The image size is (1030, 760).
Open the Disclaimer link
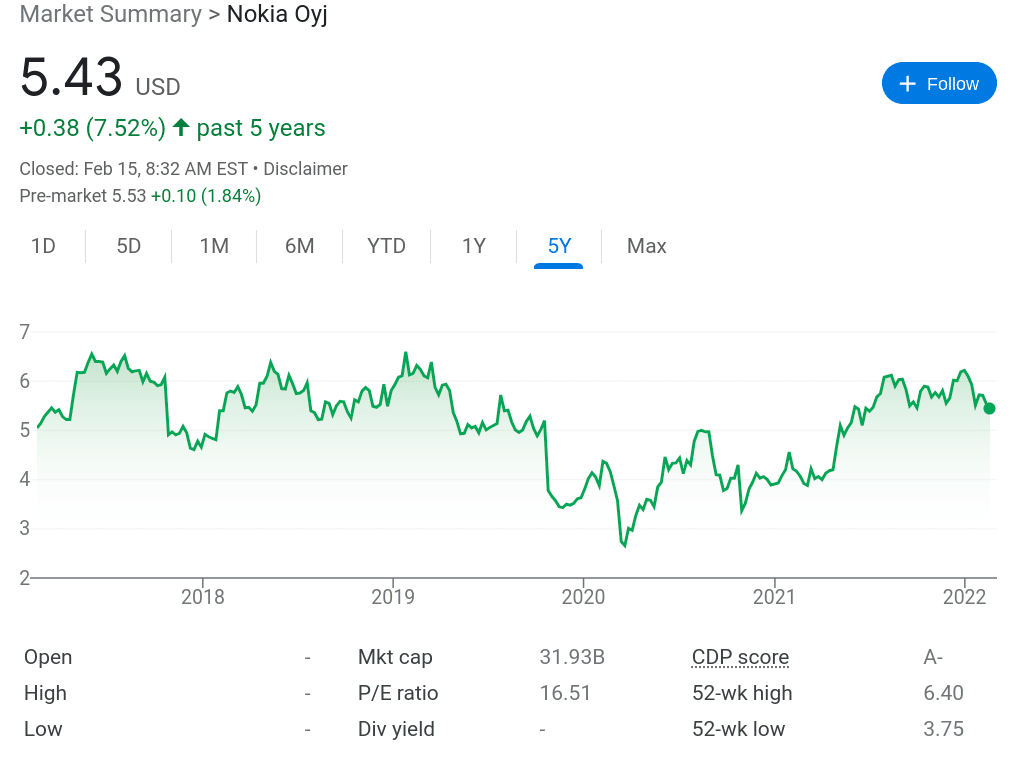tap(305, 169)
